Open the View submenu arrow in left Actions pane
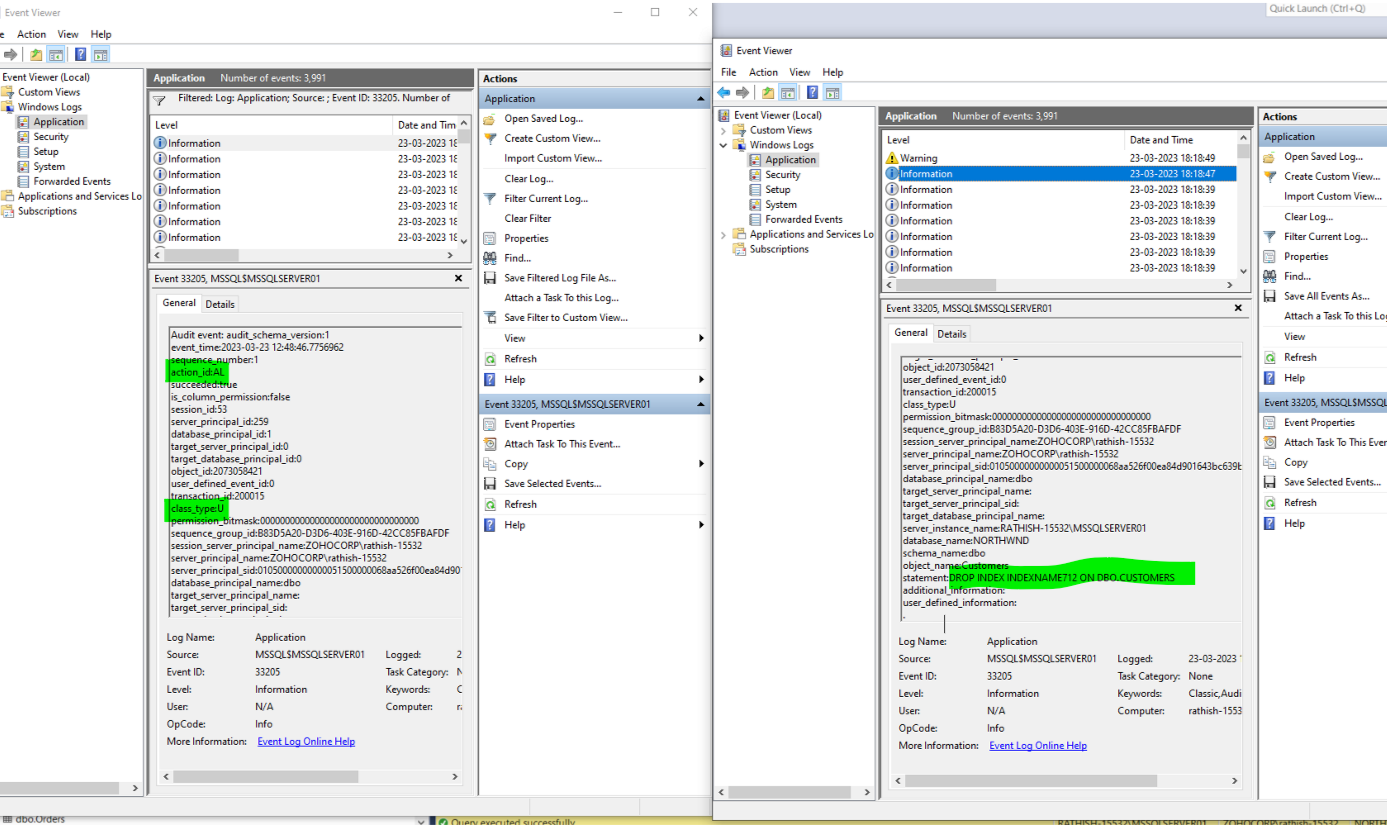The image size is (1387, 826). click(x=701, y=339)
